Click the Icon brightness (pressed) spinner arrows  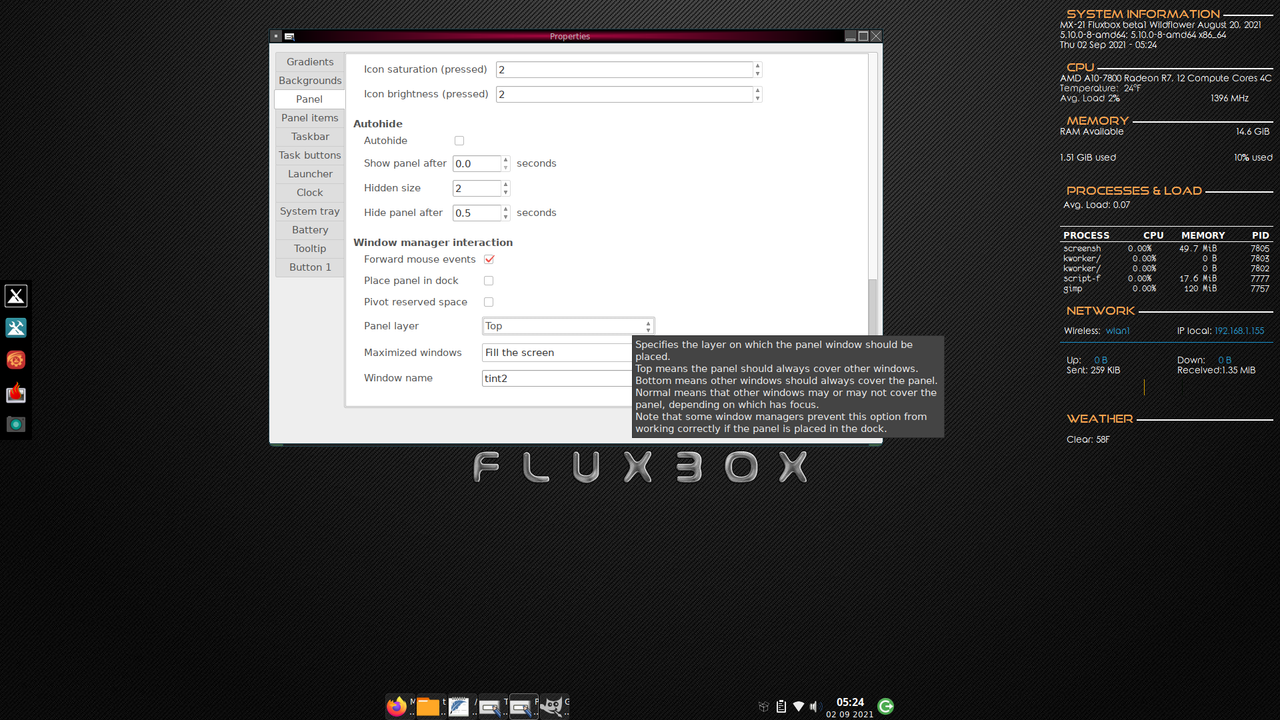point(758,94)
